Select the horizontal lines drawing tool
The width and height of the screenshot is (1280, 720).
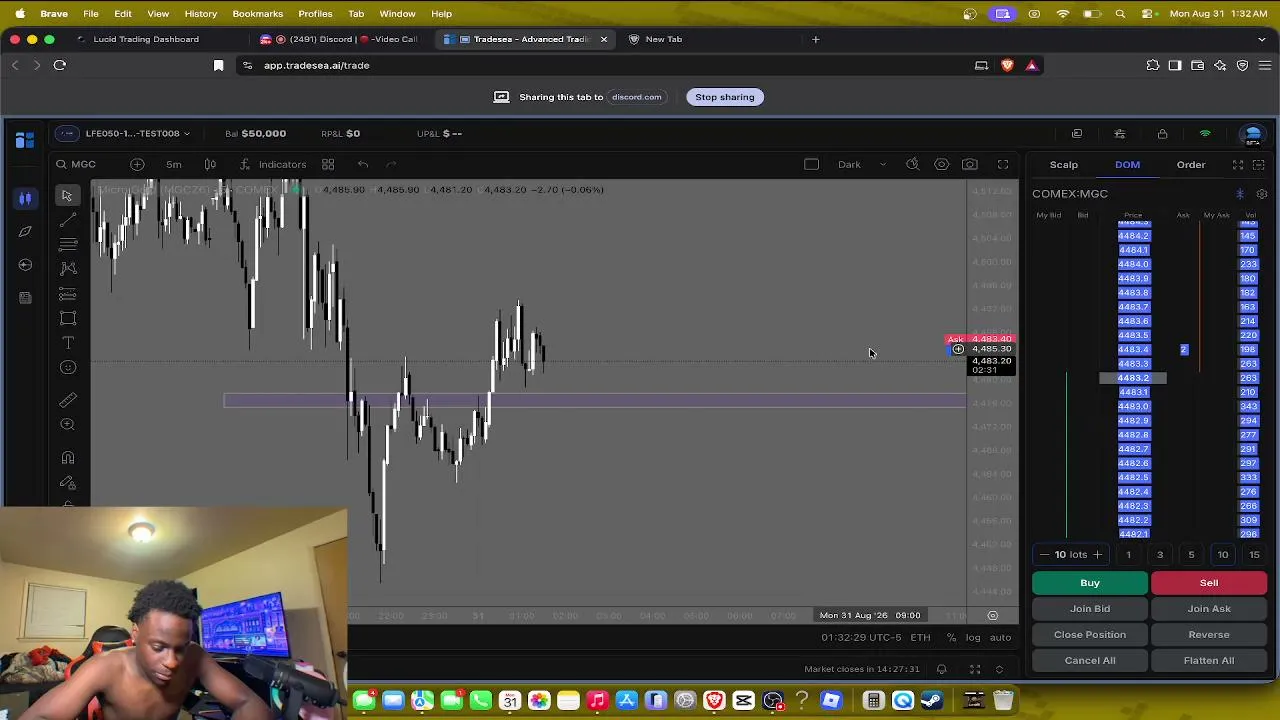(x=68, y=244)
